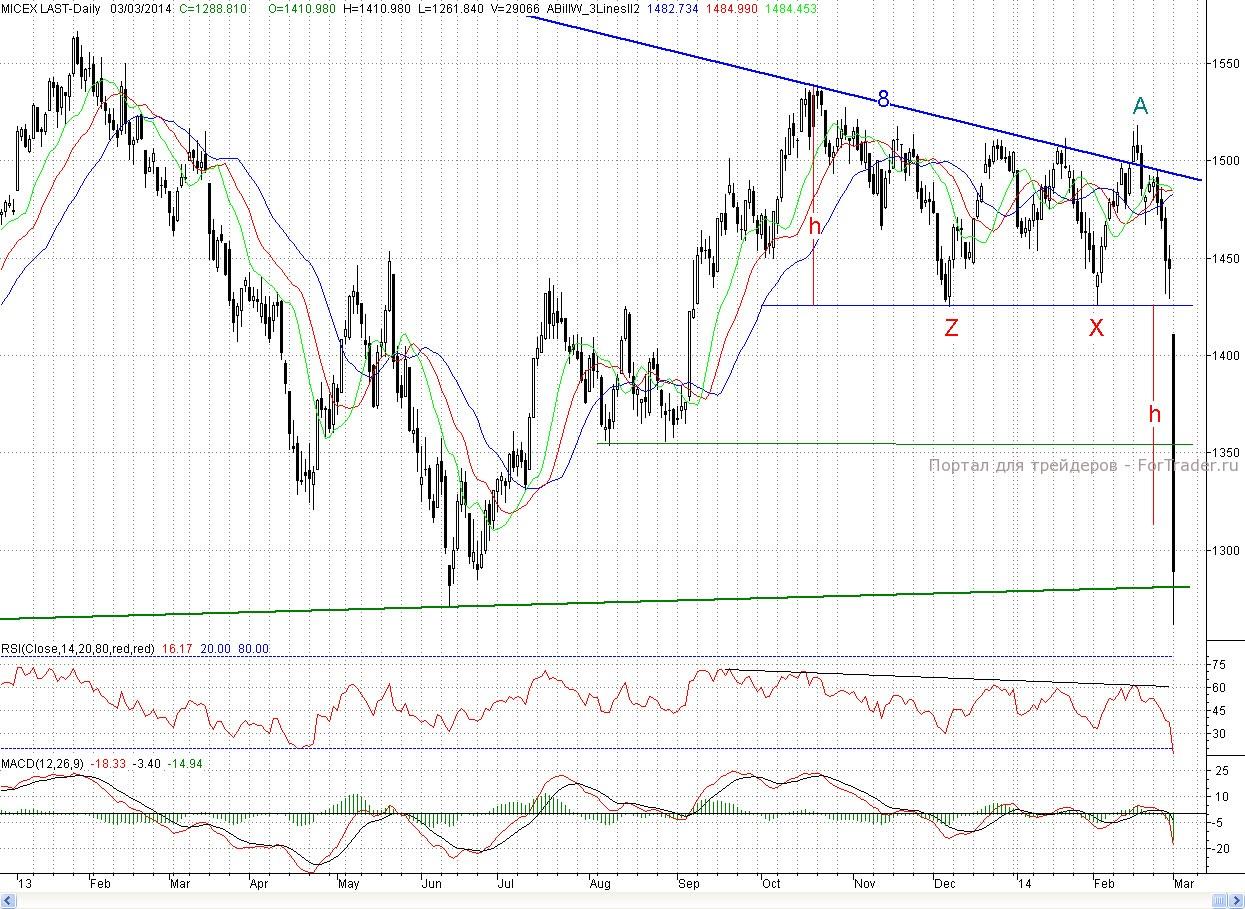Click the Apr label on time axis
The width and height of the screenshot is (1245, 909).
[x=259, y=884]
